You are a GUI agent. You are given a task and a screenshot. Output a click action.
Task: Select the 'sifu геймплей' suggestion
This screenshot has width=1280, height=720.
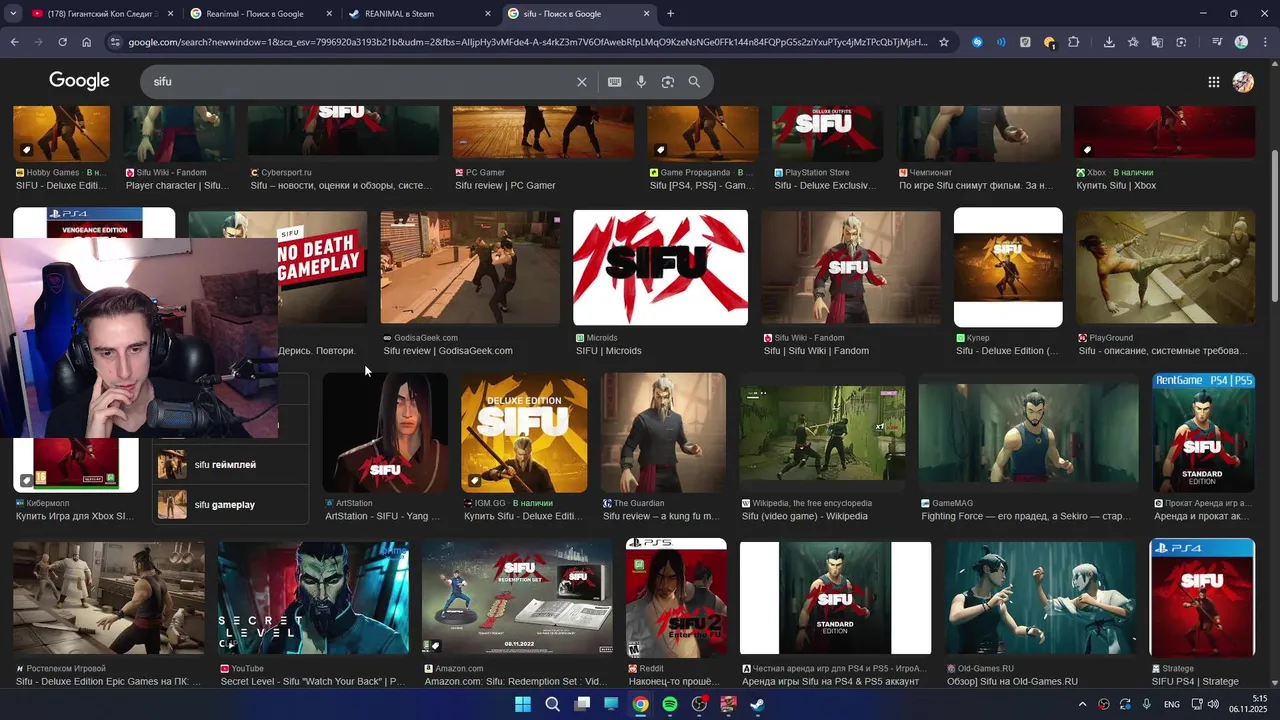point(231,465)
